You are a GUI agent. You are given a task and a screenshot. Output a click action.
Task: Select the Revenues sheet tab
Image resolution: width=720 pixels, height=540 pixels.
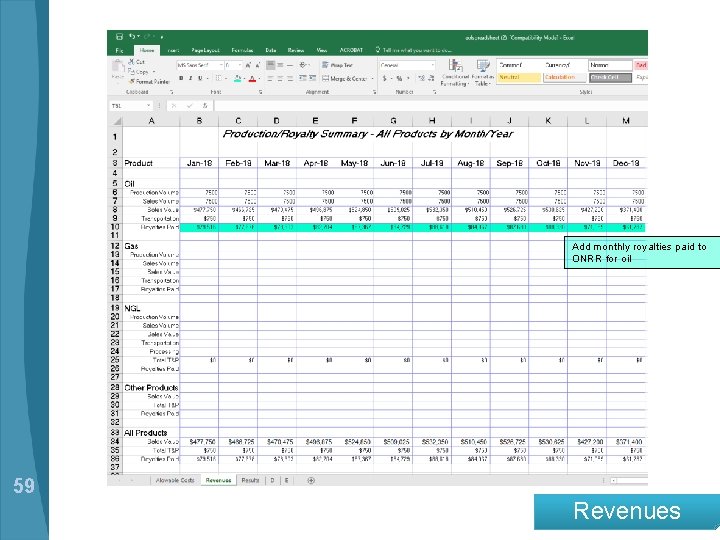click(219, 480)
